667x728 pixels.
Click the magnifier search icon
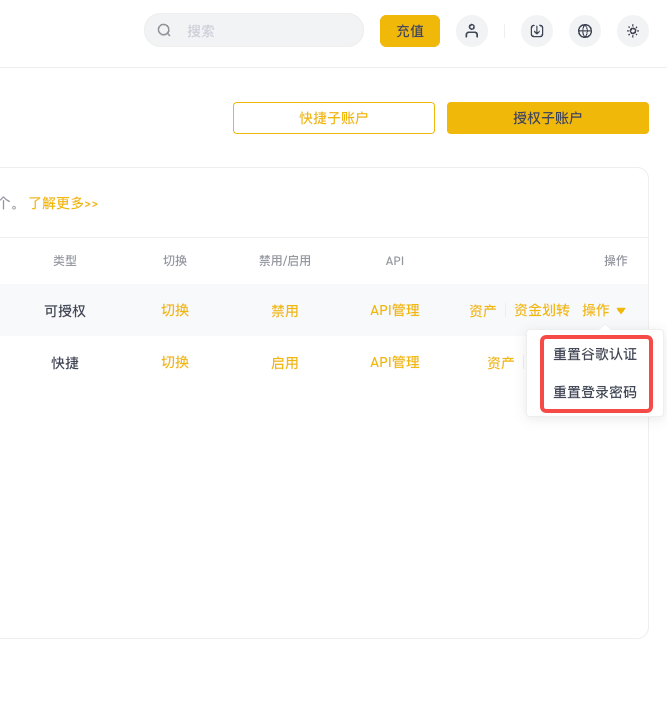(164, 31)
